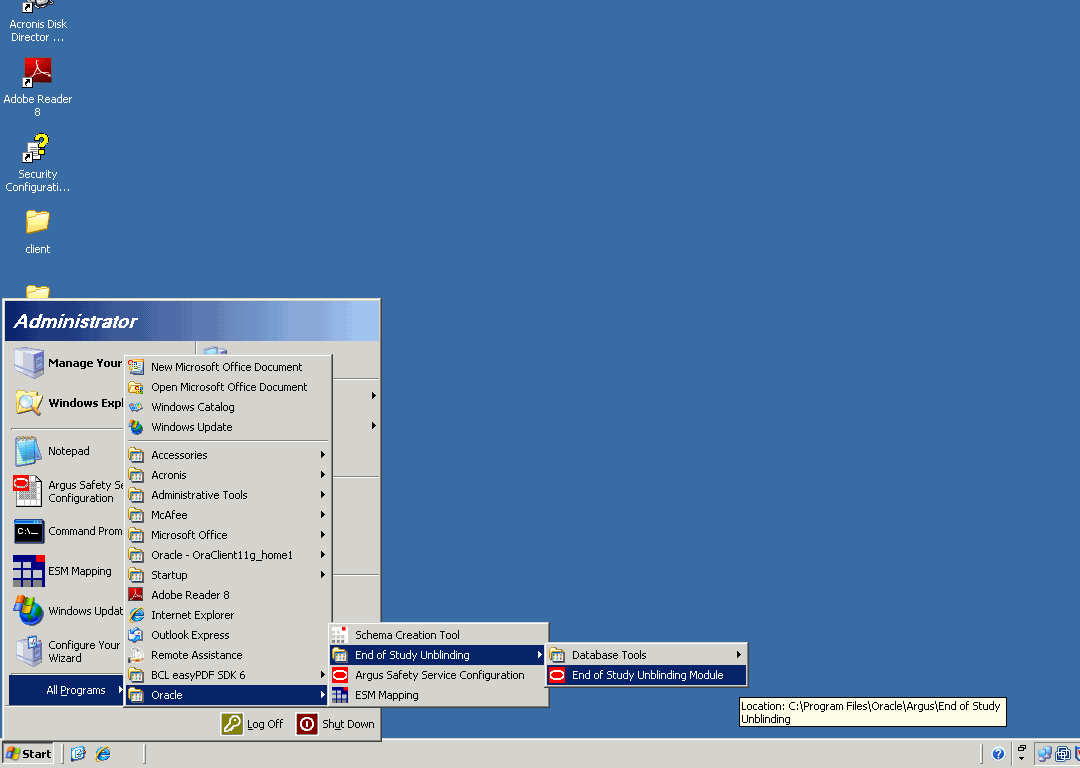Expand Database Tools submenu

647,655
